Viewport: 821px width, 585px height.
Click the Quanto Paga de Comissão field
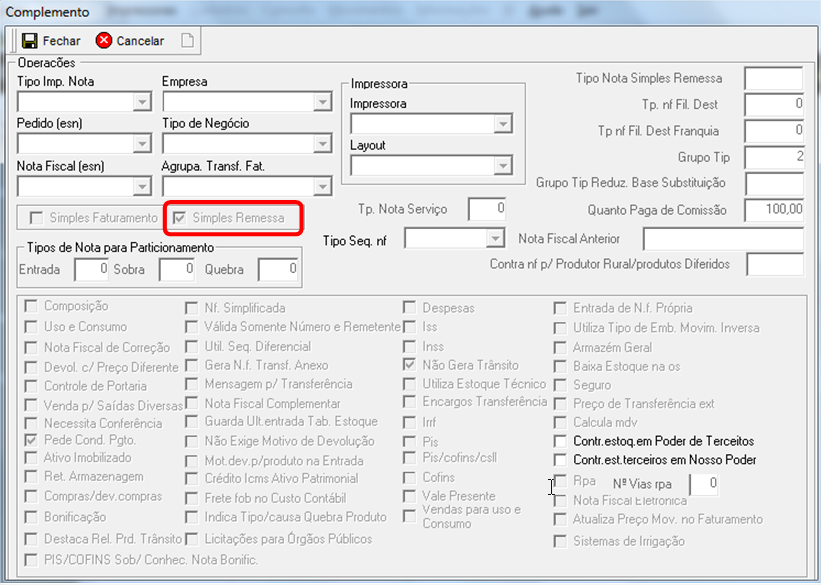click(773, 210)
